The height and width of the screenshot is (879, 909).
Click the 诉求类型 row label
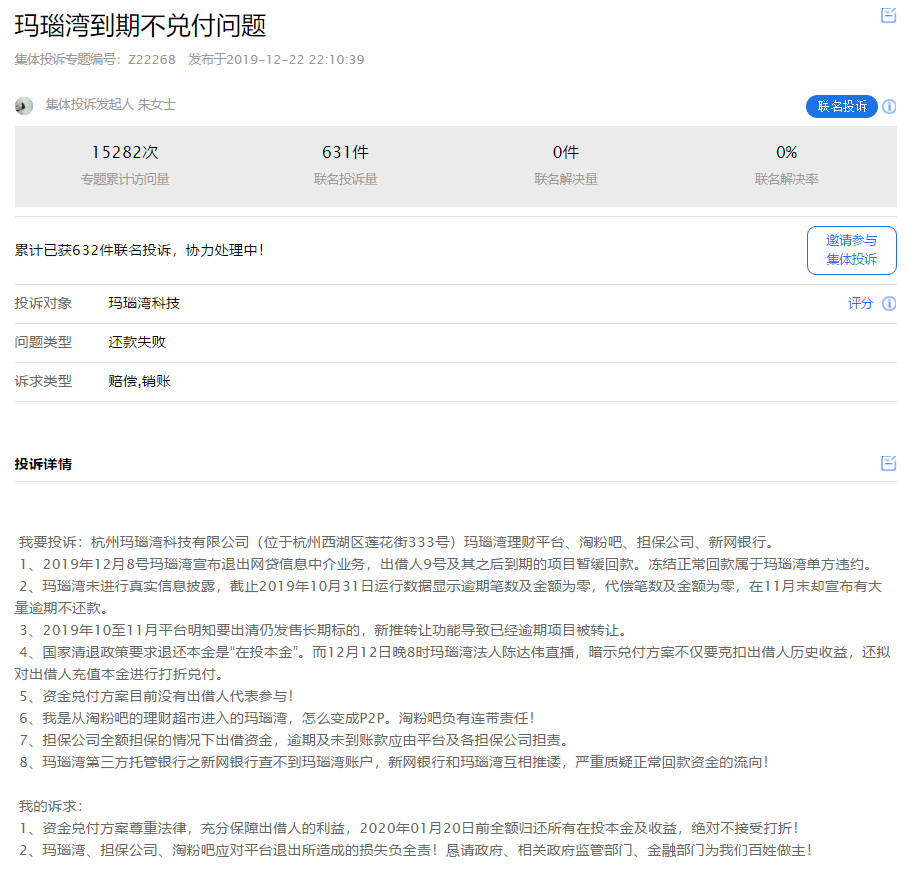click(43, 381)
